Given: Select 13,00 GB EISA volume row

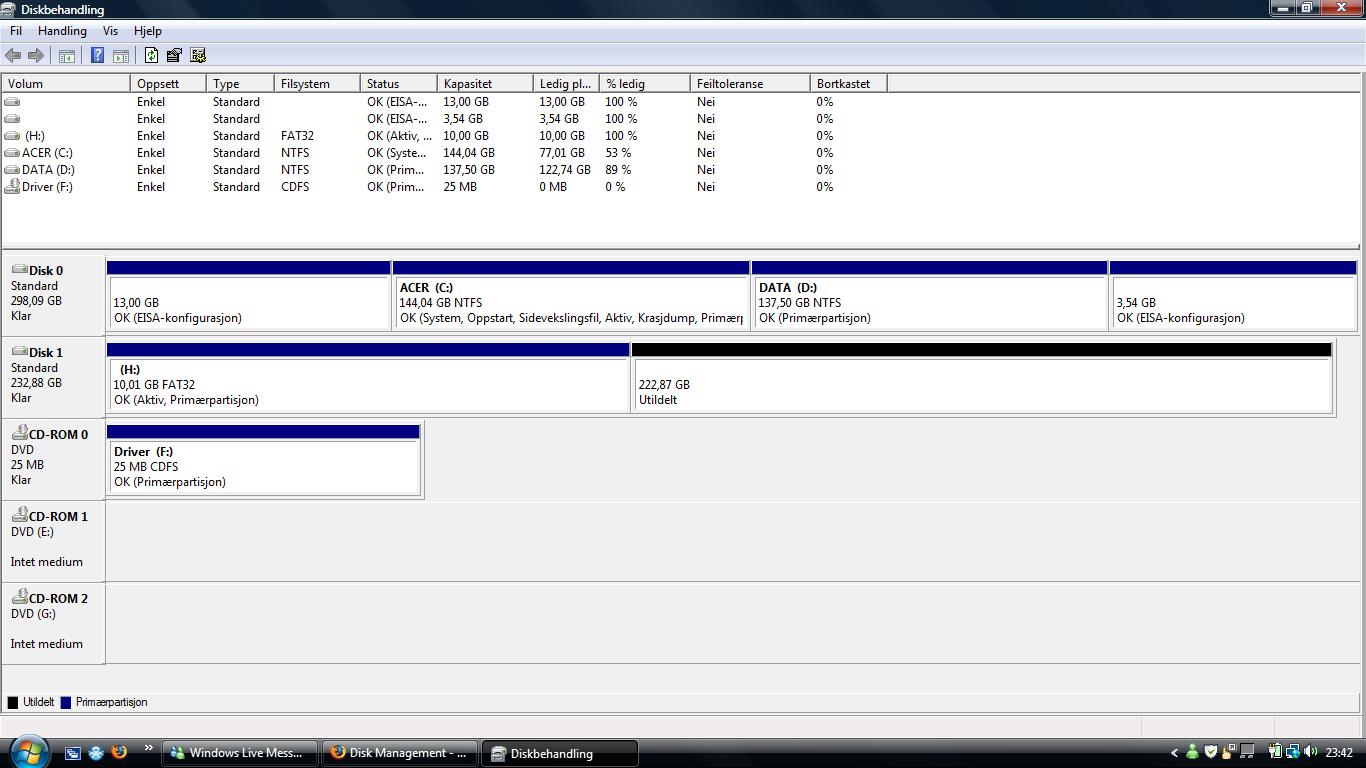Looking at the screenshot, I should coord(444,102).
